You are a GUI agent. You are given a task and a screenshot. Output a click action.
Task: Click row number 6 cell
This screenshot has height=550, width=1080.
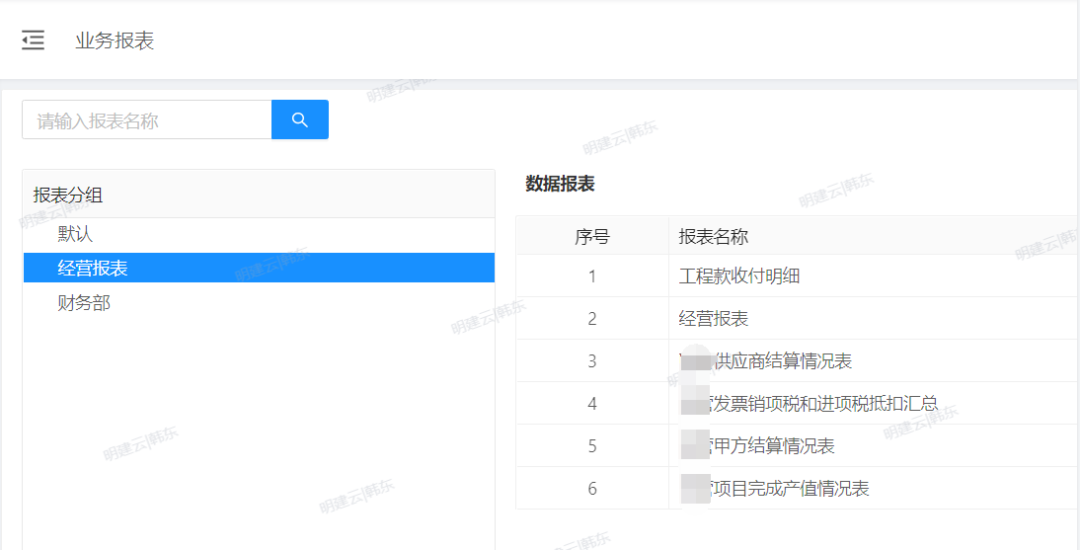[592, 489]
